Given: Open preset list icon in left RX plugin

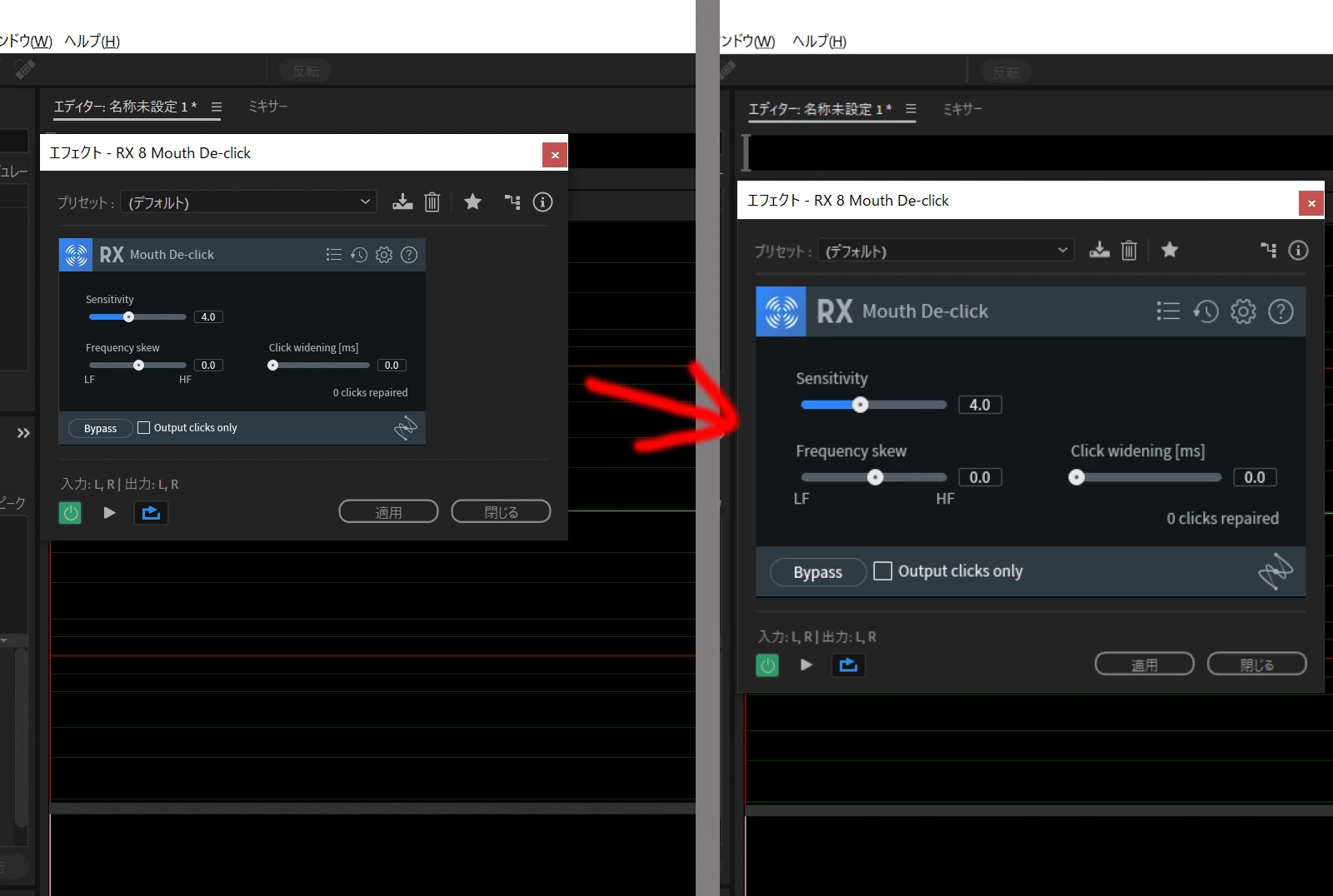Looking at the screenshot, I should (x=334, y=255).
